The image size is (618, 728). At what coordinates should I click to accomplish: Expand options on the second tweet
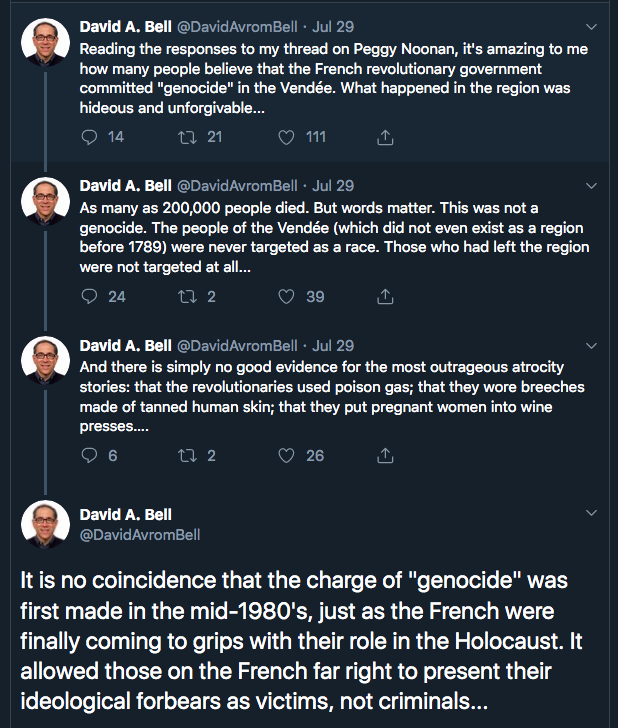pyautogui.click(x=591, y=185)
